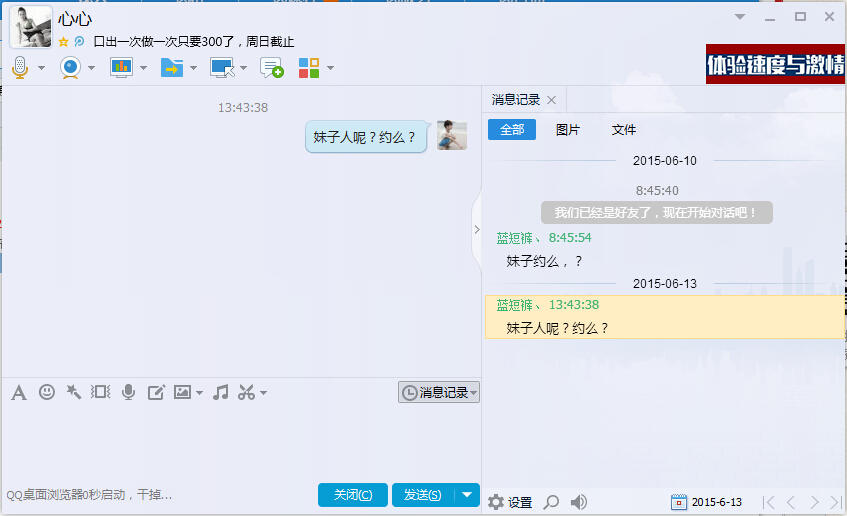
Task: Switch to the 图片 tab
Action: coord(568,130)
